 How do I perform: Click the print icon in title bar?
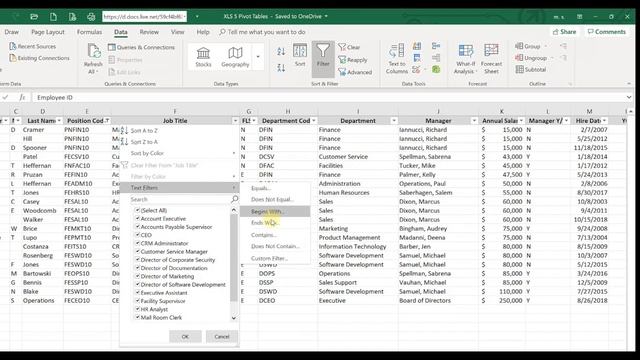91,17
